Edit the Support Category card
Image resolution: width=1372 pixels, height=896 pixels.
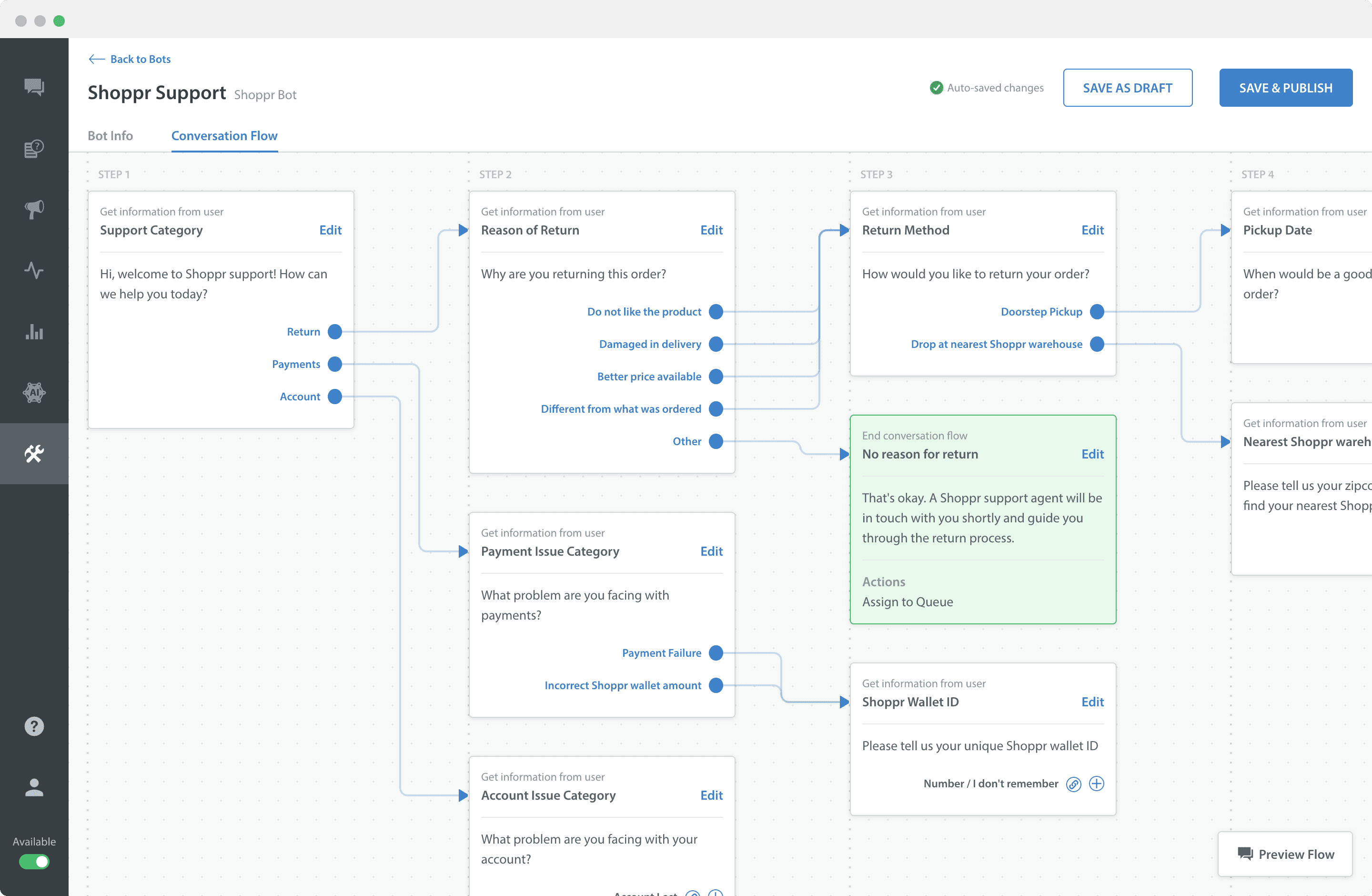[x=330, y=230]
